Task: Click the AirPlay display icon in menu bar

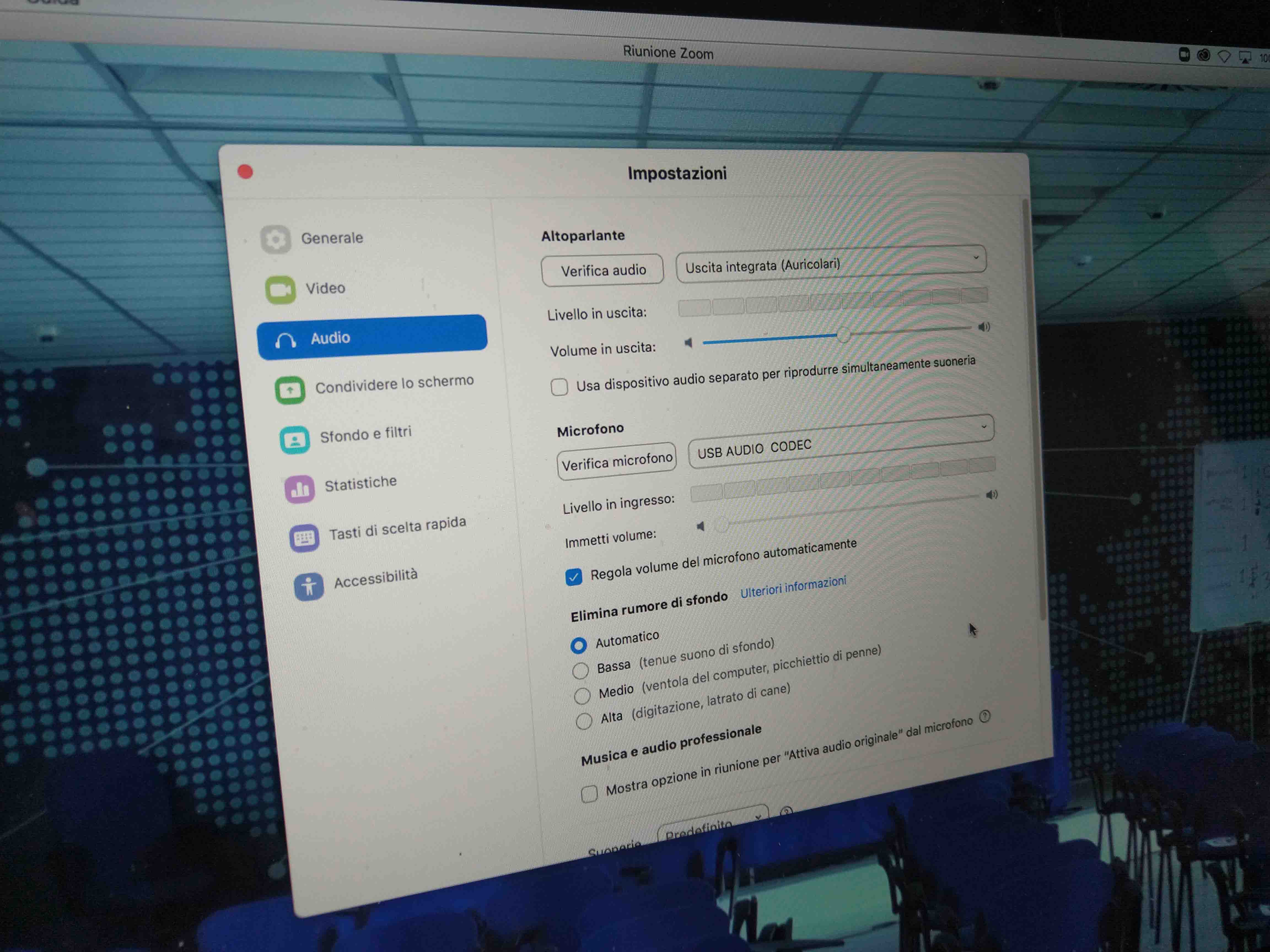Action: click(x=1245, y=57)
